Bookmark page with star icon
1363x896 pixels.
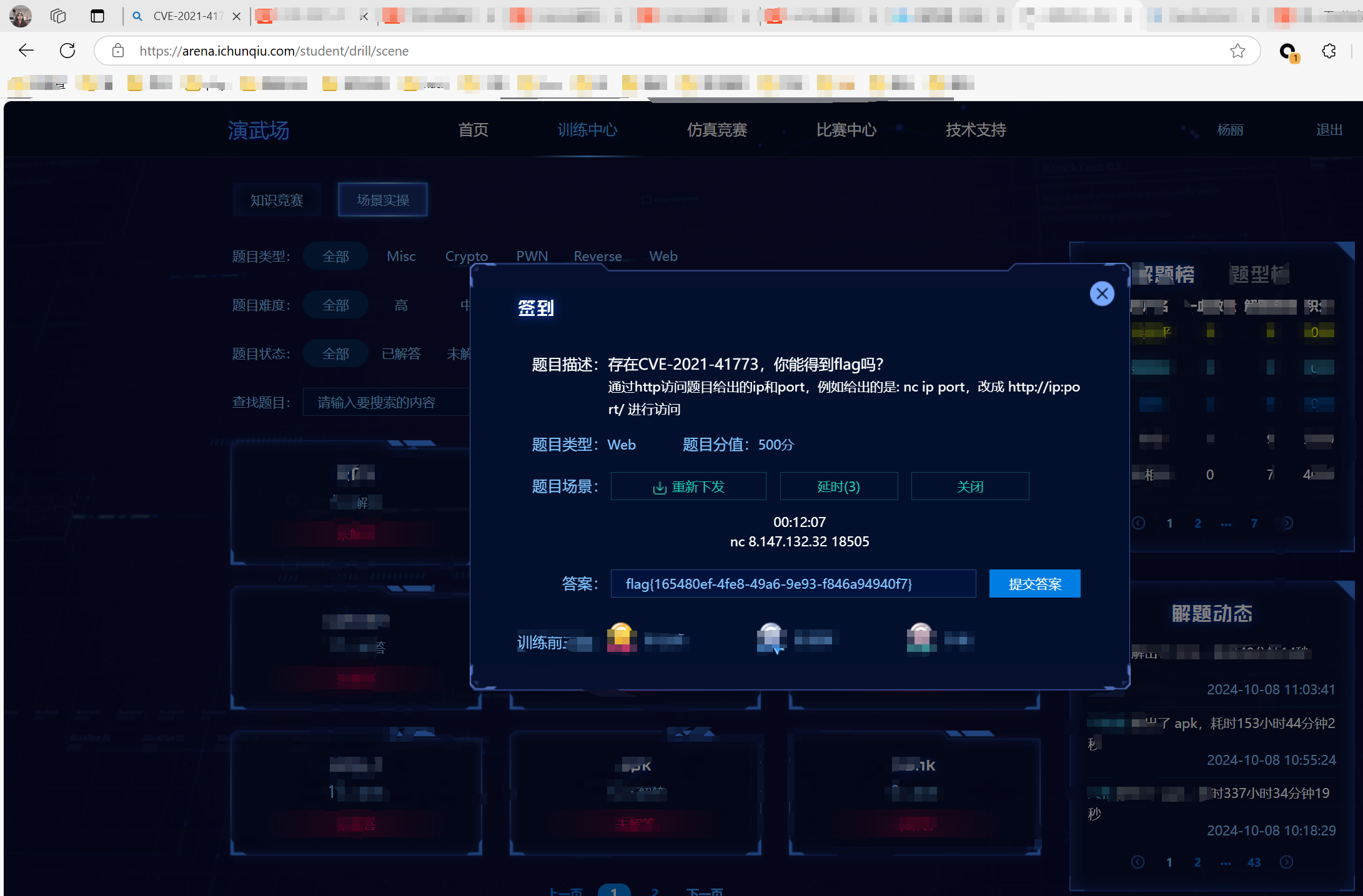[x=1237, y=51]
